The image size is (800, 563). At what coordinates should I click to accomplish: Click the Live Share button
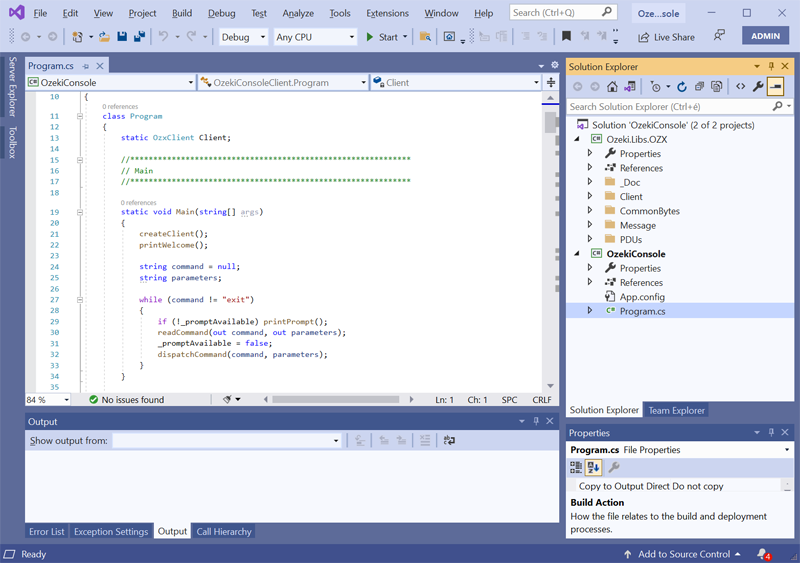tap(666, 37)
